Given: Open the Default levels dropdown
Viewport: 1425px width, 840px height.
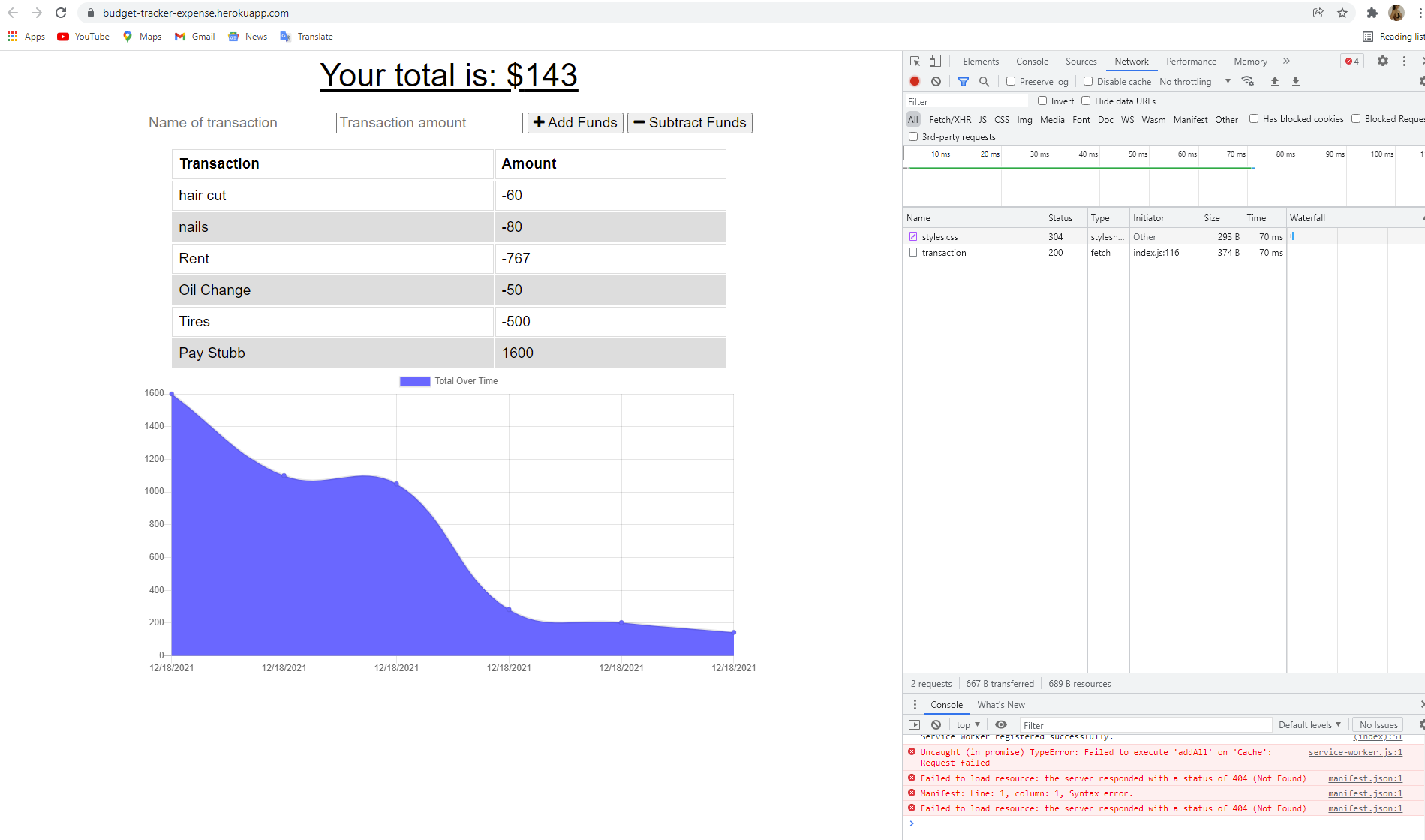Looking at the screenshot, I should pyautogui.click(x=1309, y=724).
